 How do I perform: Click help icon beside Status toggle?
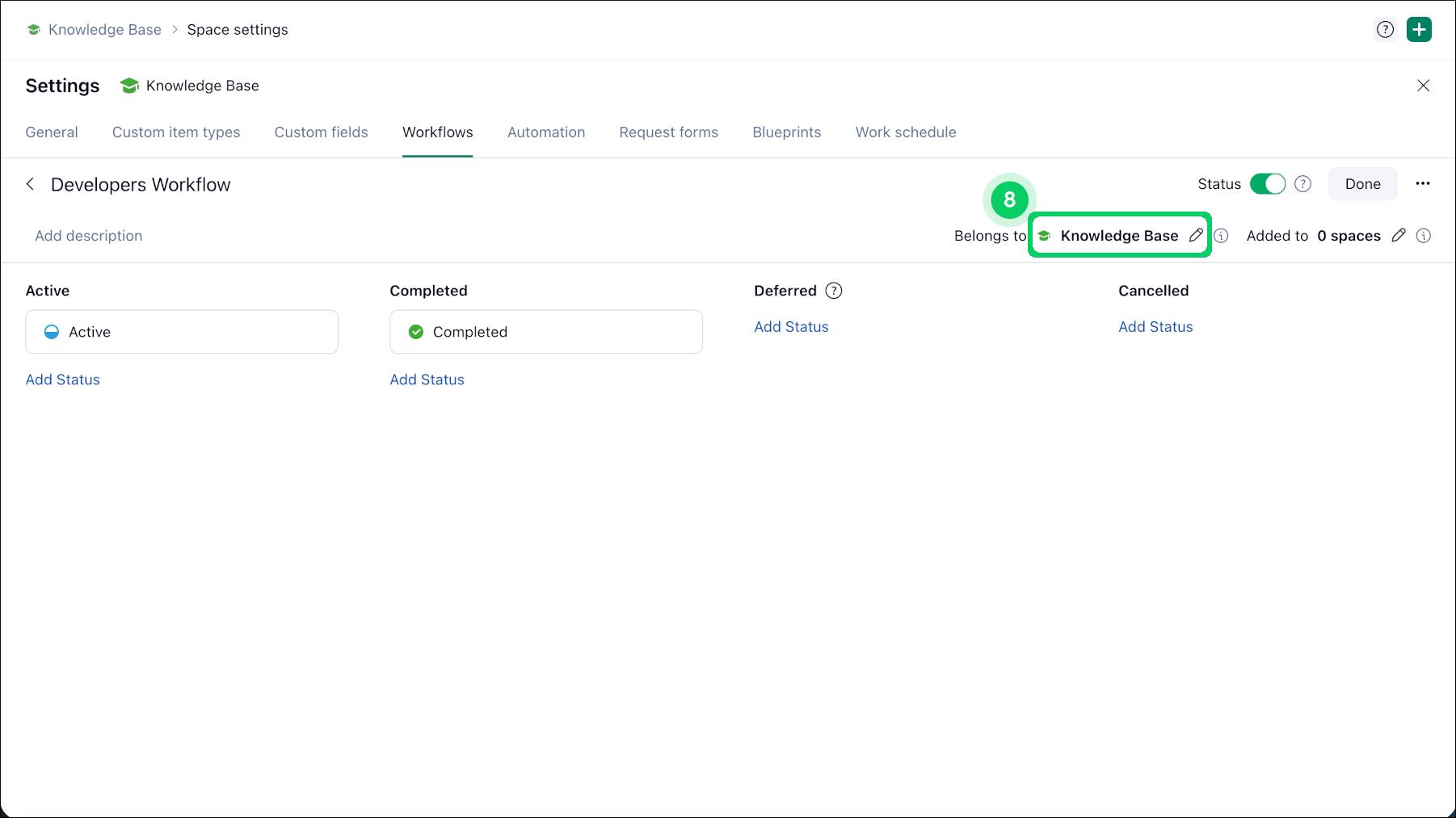(1302, 184)
